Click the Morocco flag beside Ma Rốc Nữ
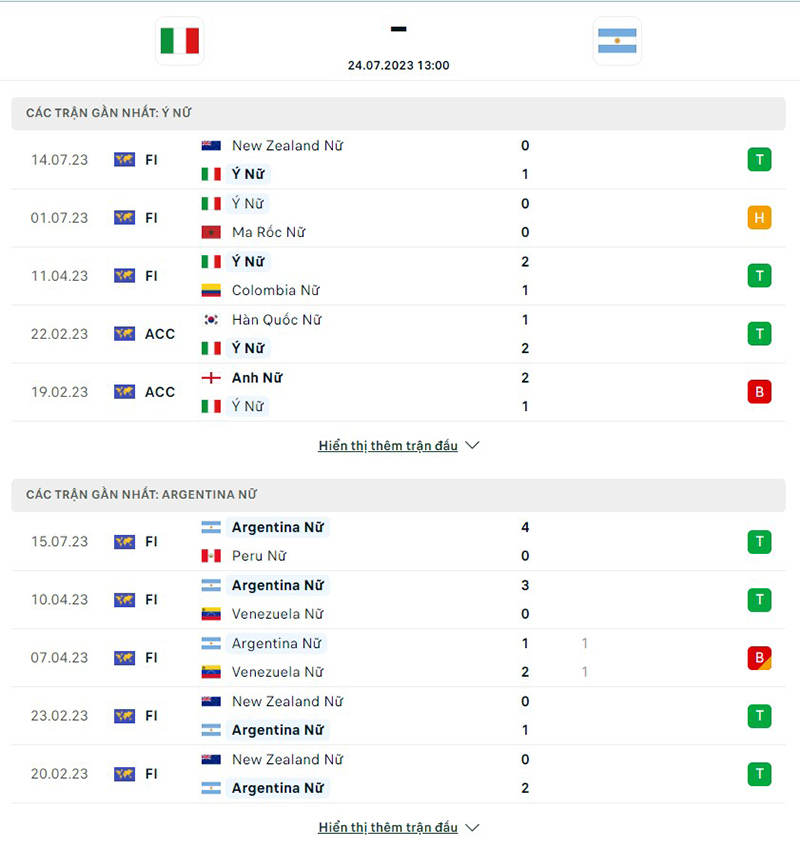This screenshot has height=849, width=800. [x=211, y=232]
